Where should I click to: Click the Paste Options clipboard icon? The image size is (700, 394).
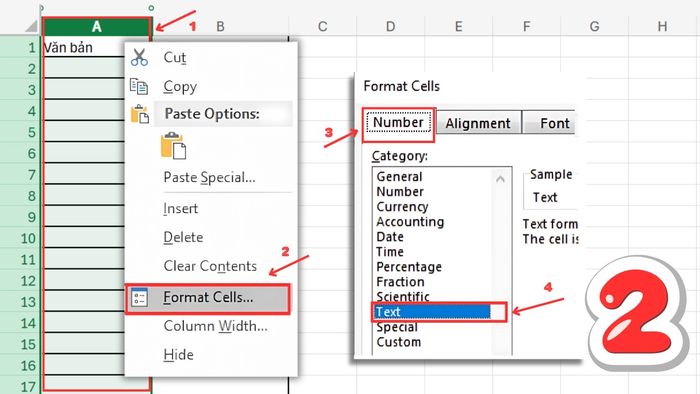(x=140, y=114)
